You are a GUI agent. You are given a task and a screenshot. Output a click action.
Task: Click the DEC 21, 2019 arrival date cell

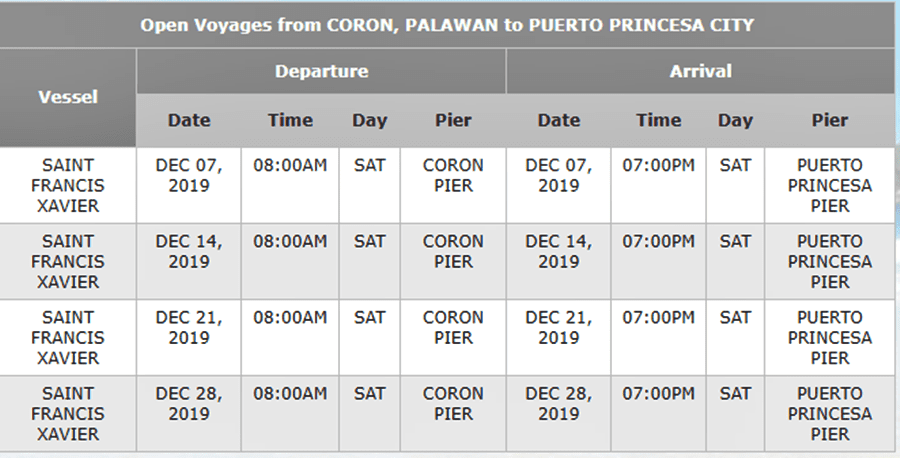click(x=558, y=327)
